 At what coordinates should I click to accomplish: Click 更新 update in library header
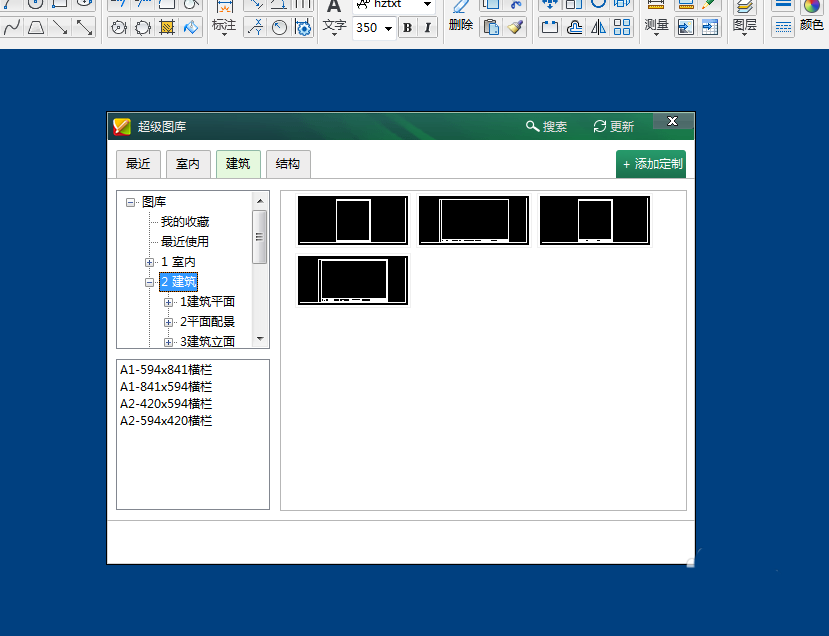click(613, 126)
